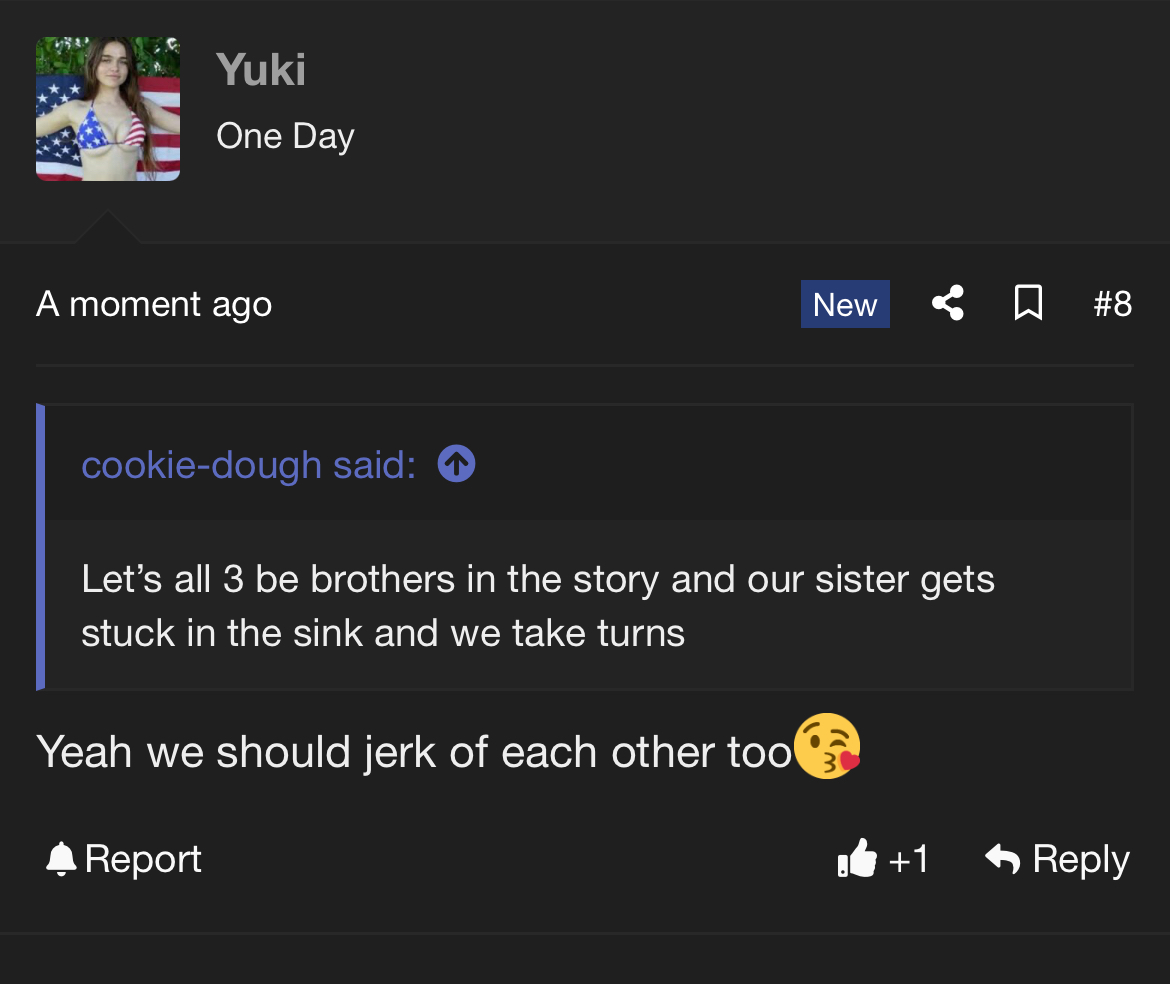This screenshot has width=1170, height=984.
Task: Click the Reply text button
Action: 1080,859
